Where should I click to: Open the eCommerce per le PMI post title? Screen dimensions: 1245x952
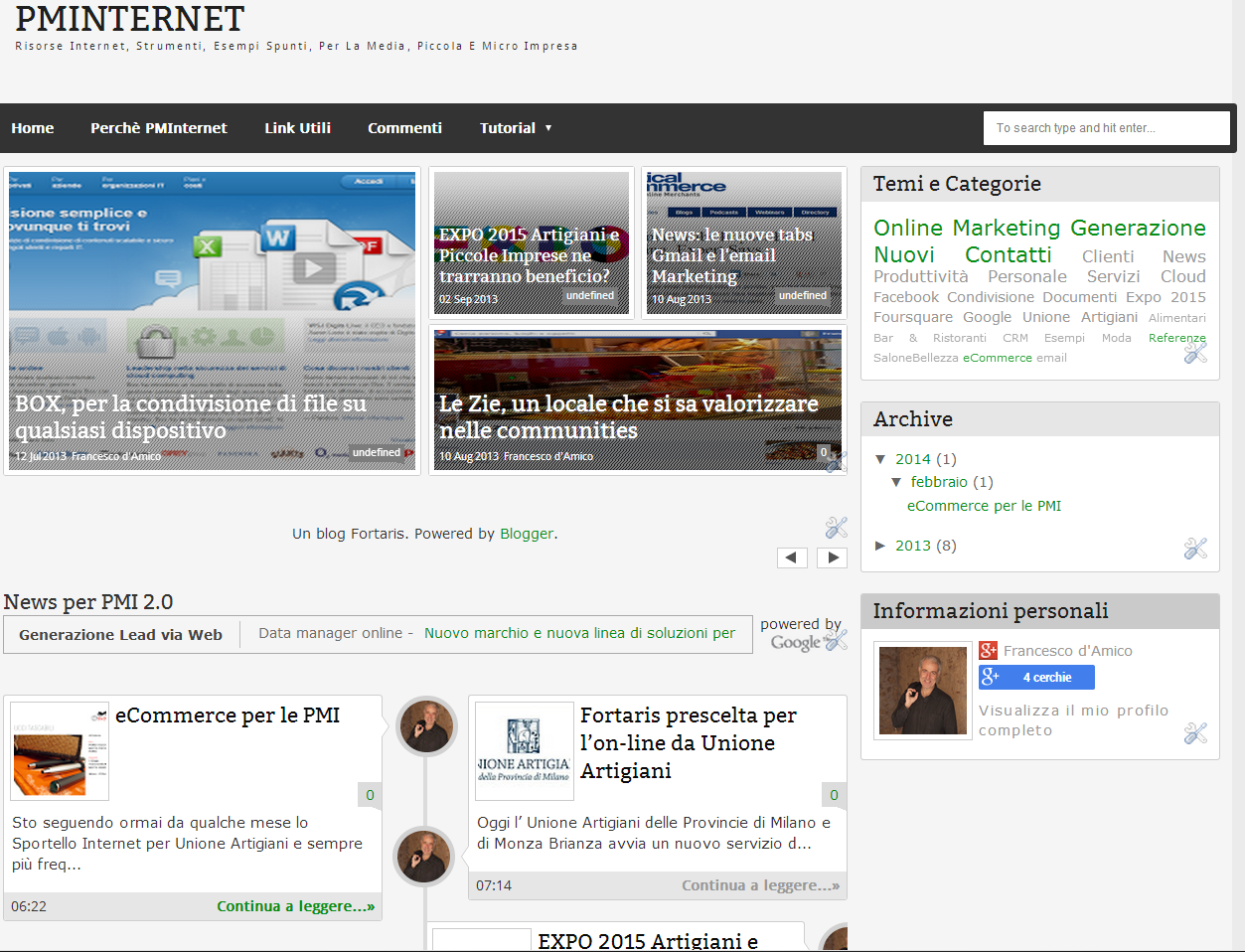[x=228, y=715]
